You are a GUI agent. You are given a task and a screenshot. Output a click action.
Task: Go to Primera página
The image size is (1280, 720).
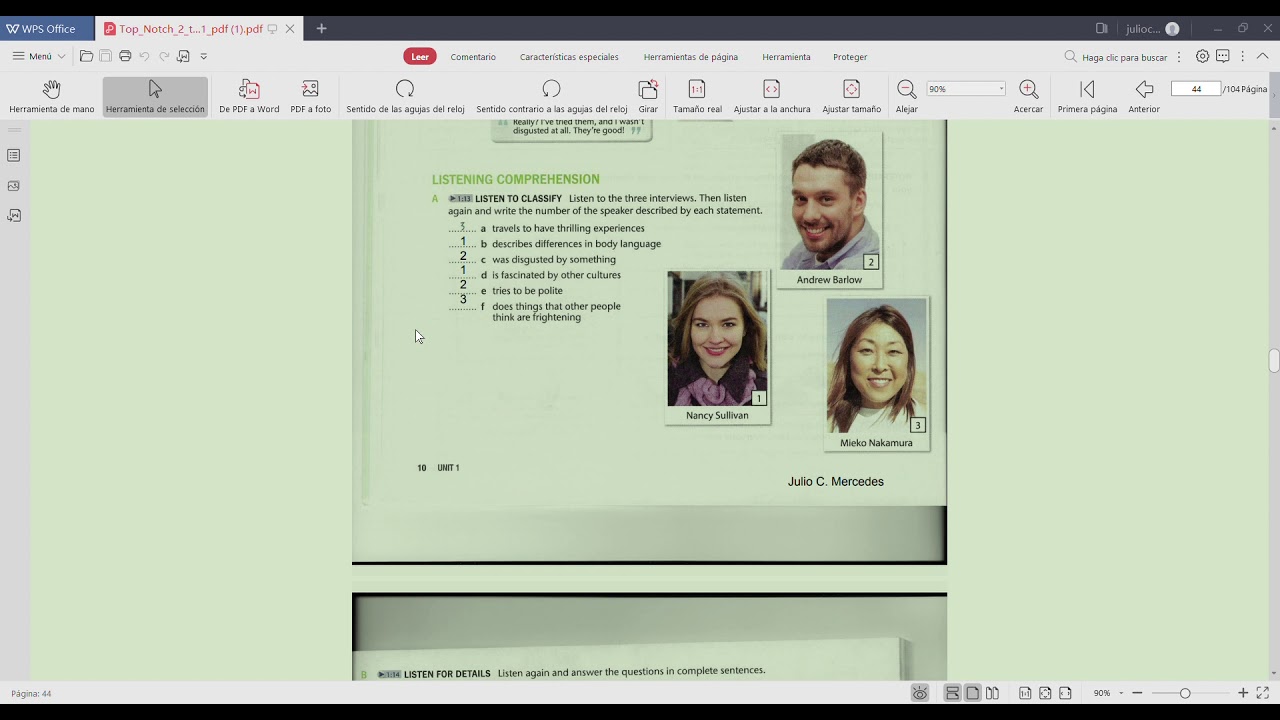pyautogui.click(x=1087, y=97)
